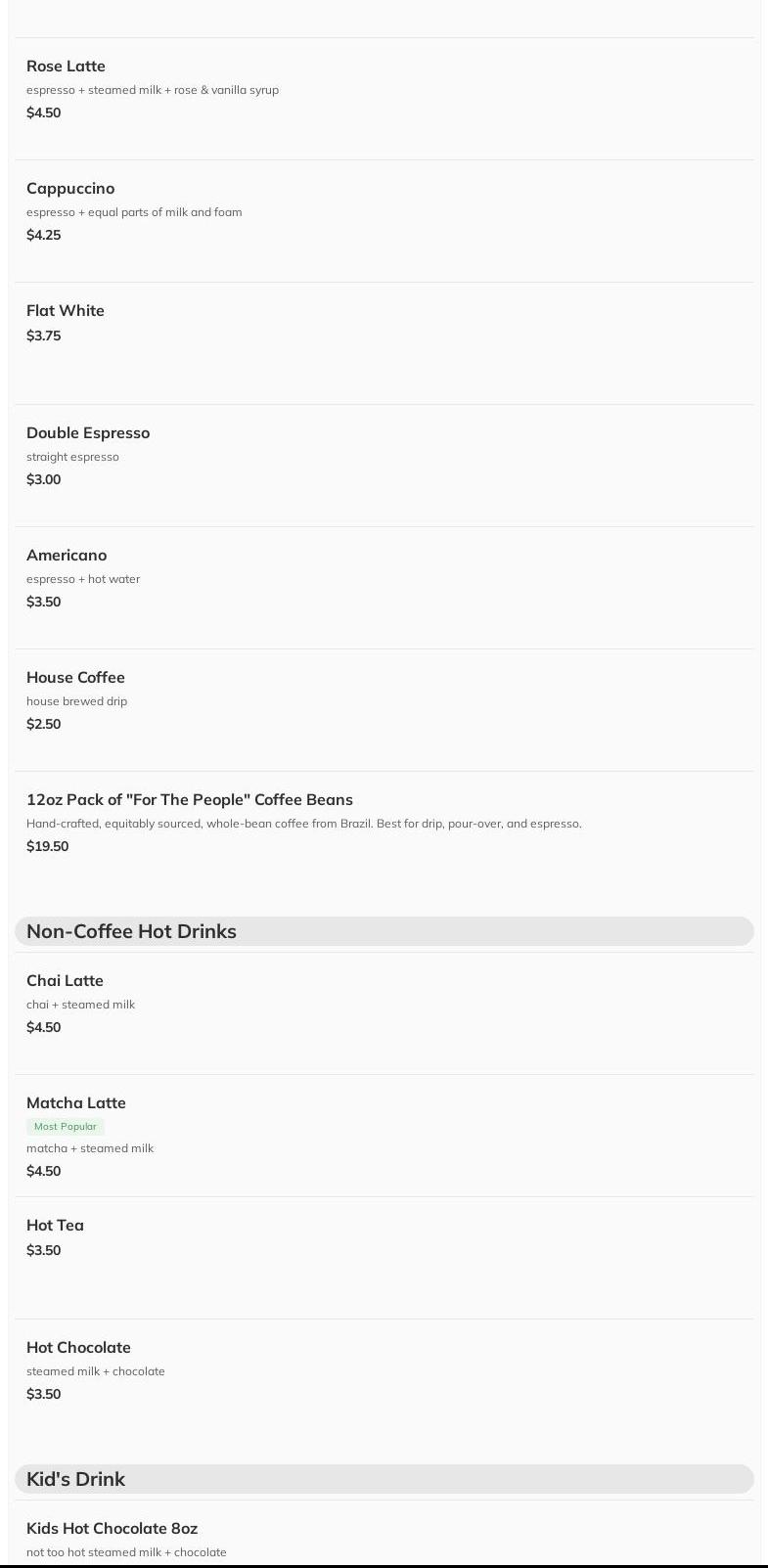
Task: Click the Kid's Drink section header
Action: click(x=75, y=1479)
